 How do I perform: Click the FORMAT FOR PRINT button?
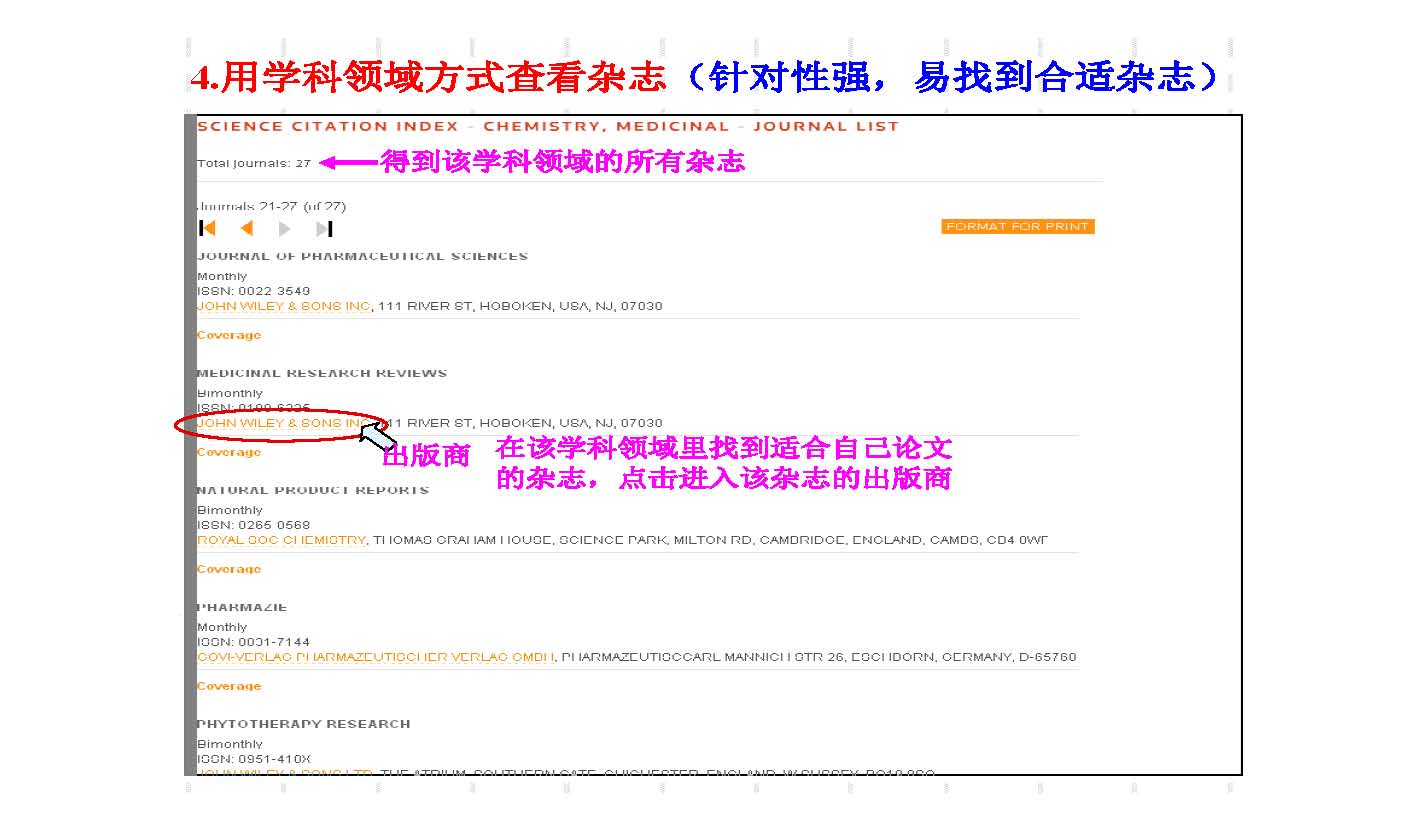1017,227
